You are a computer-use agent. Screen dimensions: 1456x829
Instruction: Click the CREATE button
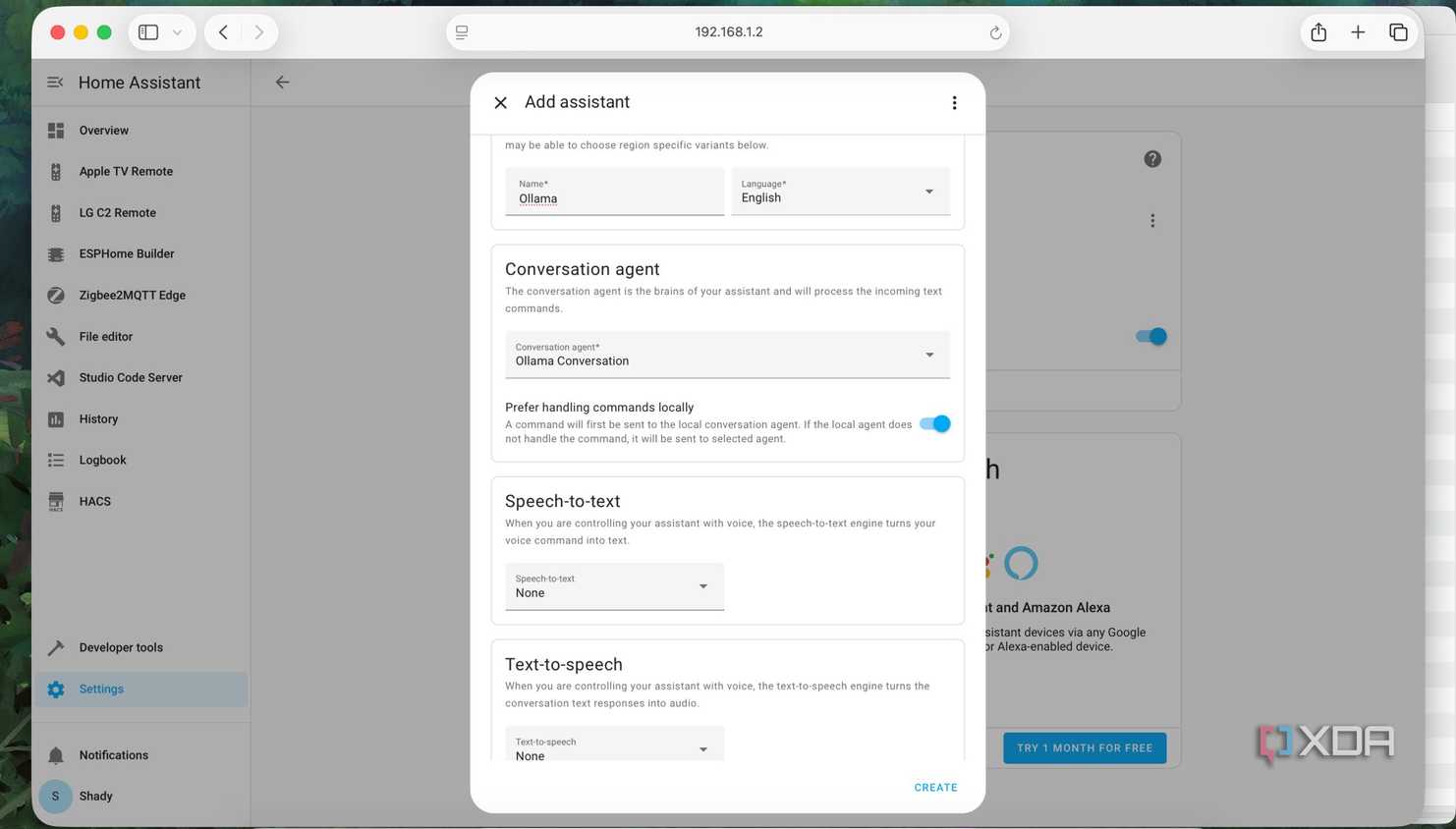point(935,788)
